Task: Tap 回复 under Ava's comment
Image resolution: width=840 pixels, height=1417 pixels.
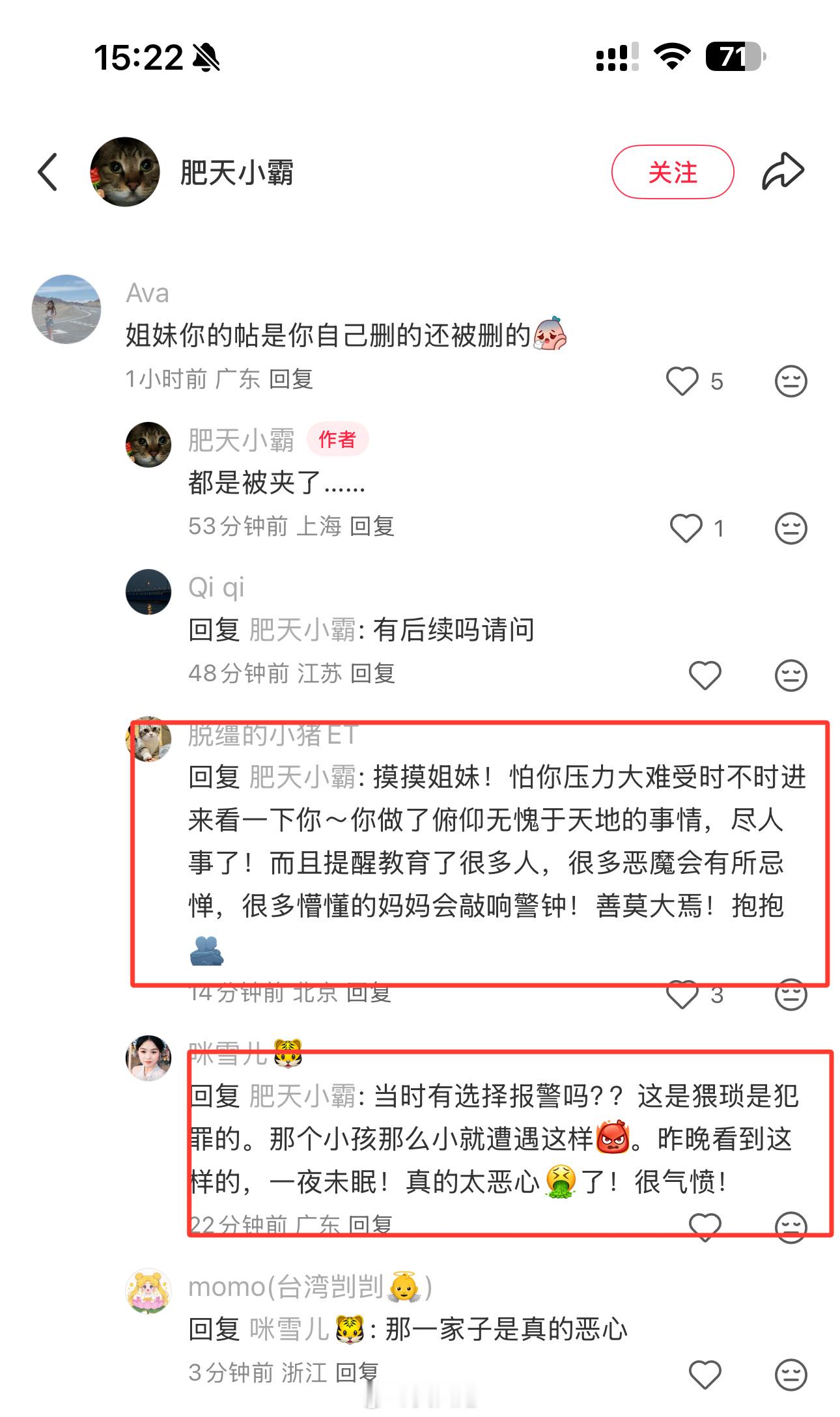Action: click(291, 379)
